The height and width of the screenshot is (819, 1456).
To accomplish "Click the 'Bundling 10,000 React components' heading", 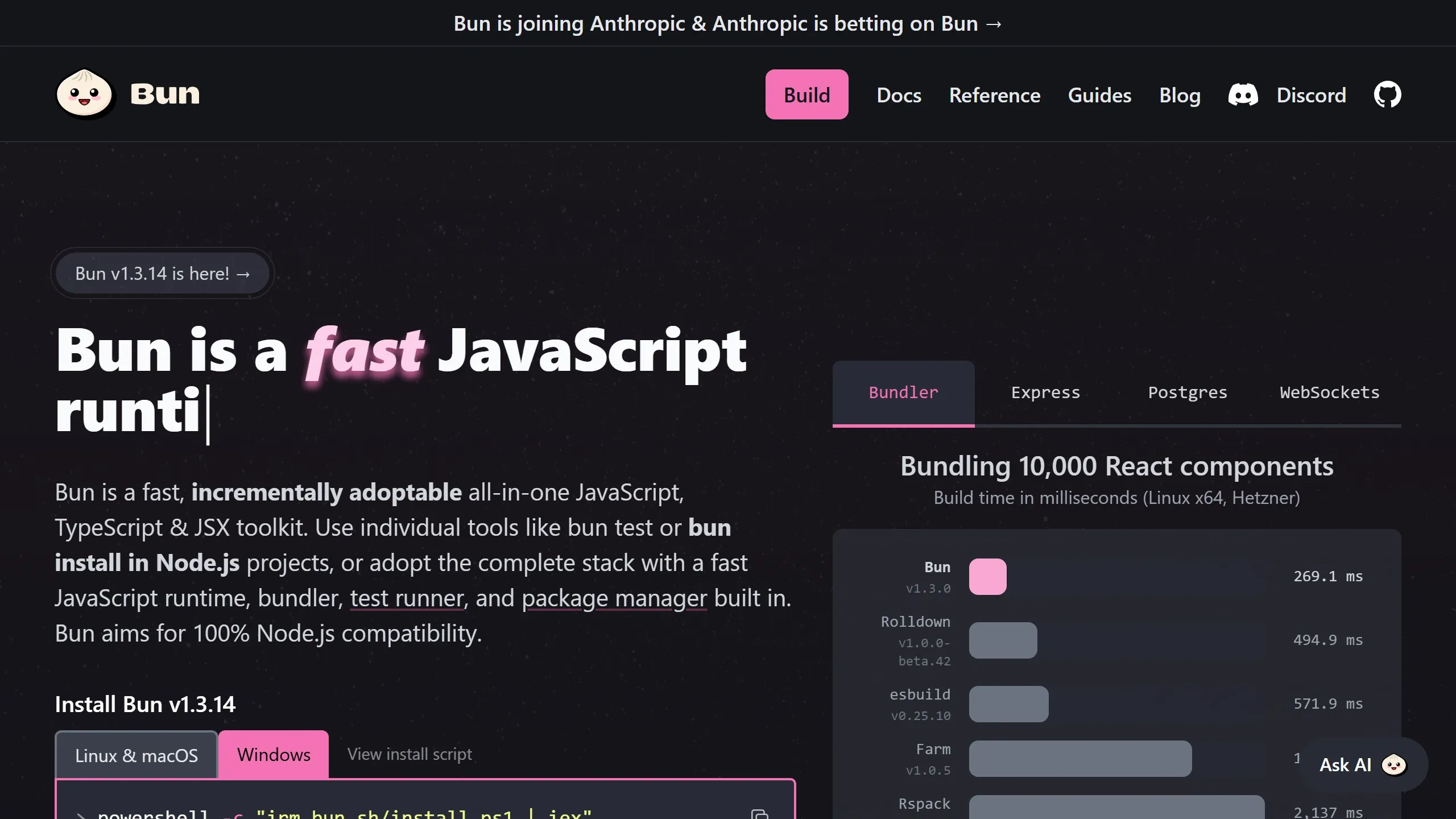I will pyautogui.click(x=1117, y=466).
